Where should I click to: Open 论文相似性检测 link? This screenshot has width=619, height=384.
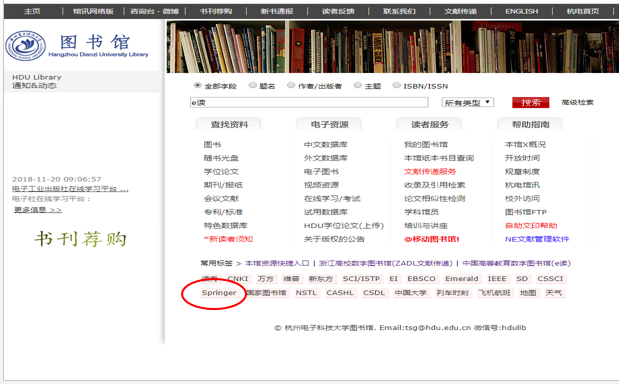point(435,199)
